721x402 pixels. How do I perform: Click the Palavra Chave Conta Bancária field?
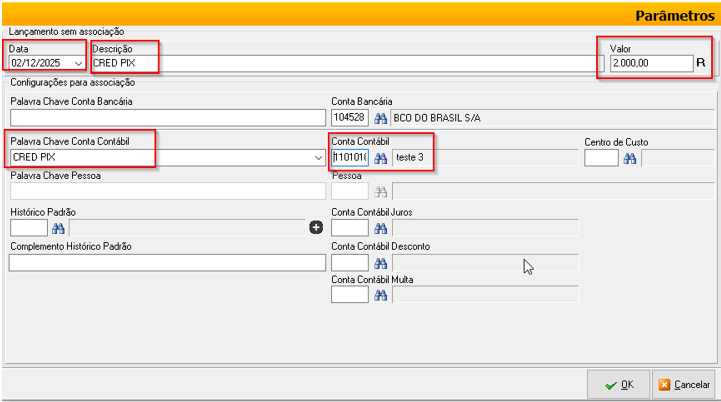[167, 118]
